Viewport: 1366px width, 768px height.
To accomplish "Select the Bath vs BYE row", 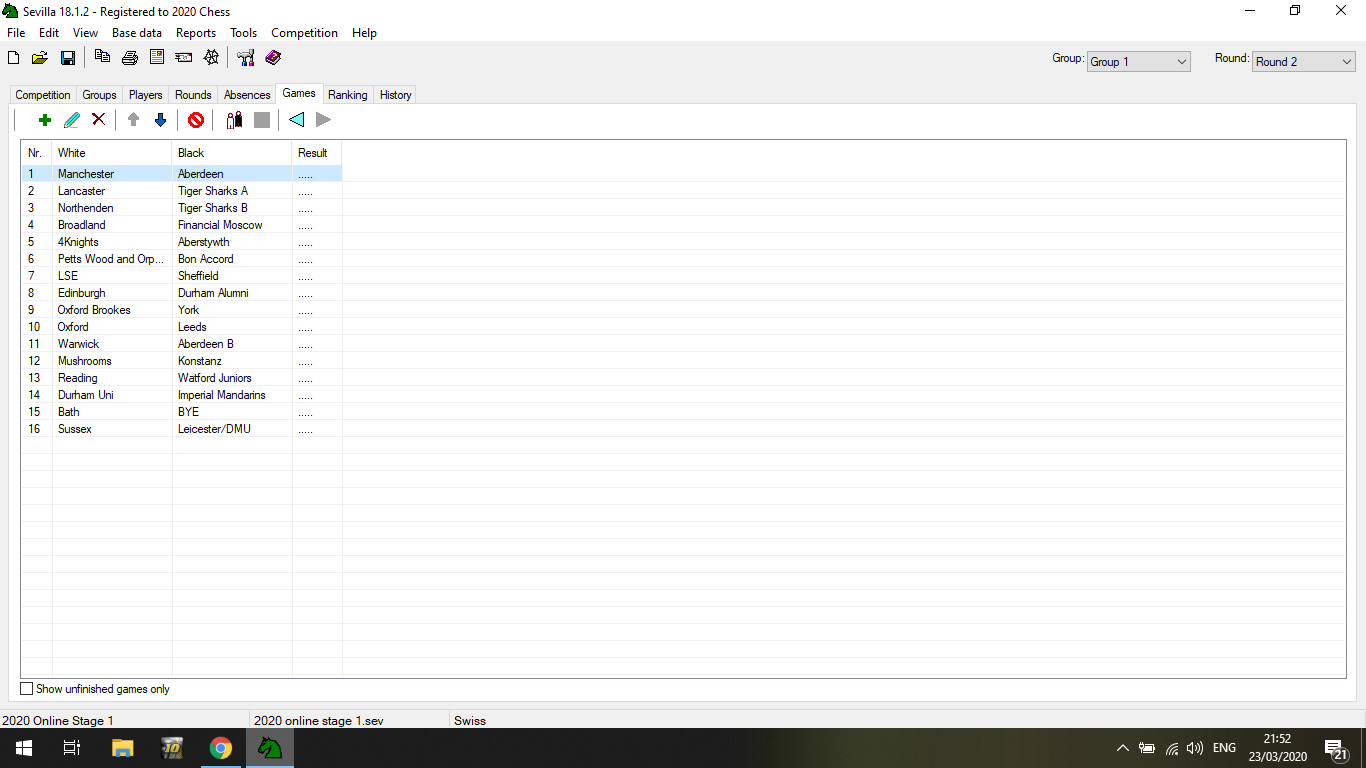I will pos(182,412).
